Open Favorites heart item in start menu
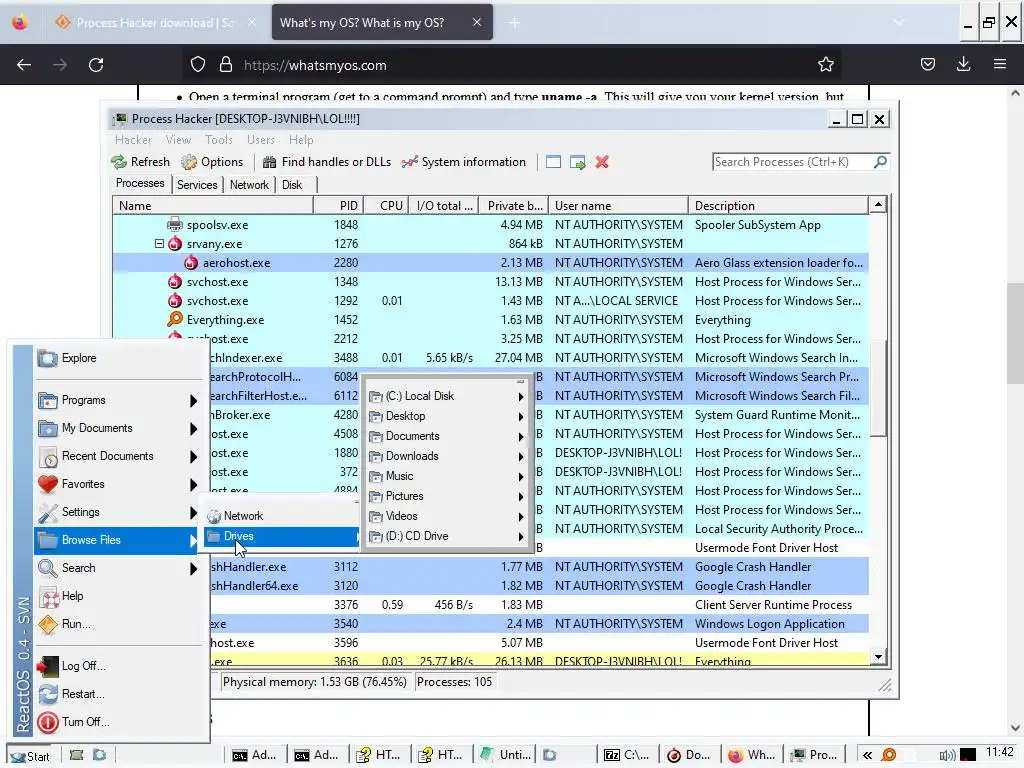 tap(118, 484)
